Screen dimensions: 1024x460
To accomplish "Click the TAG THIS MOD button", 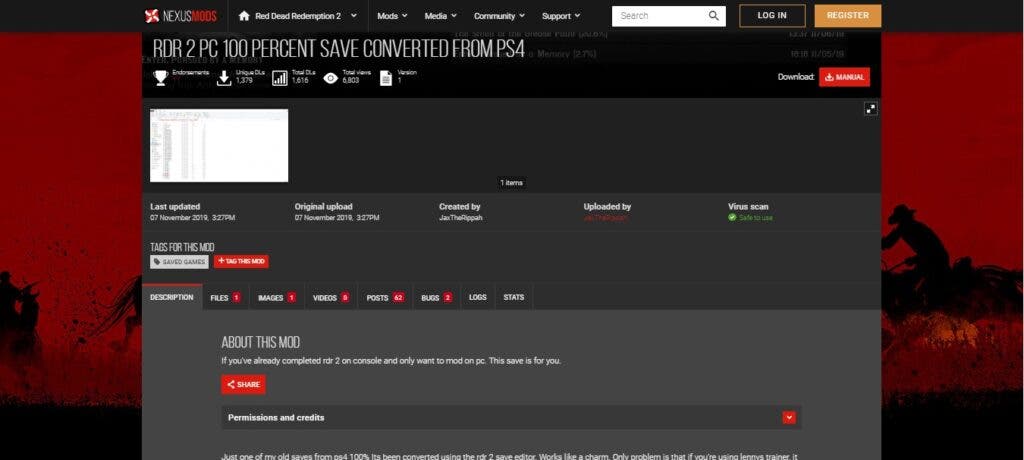I will [x=241, y=261].
